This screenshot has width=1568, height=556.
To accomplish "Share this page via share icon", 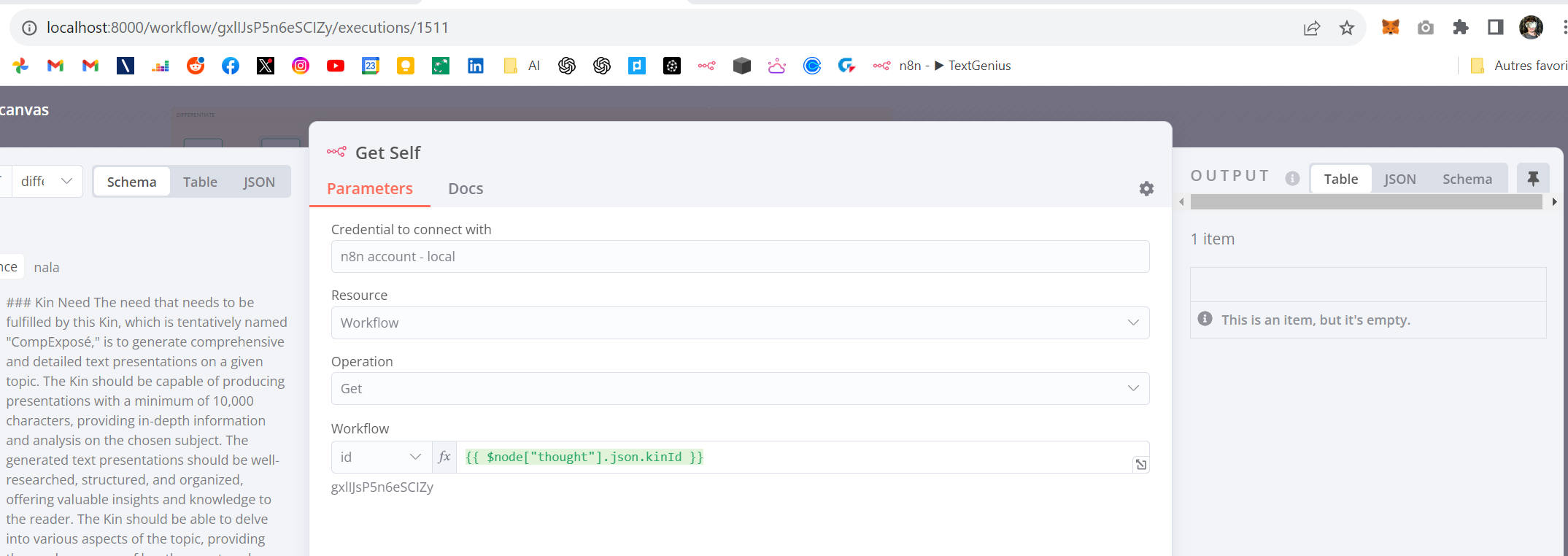I will 1311,28.
